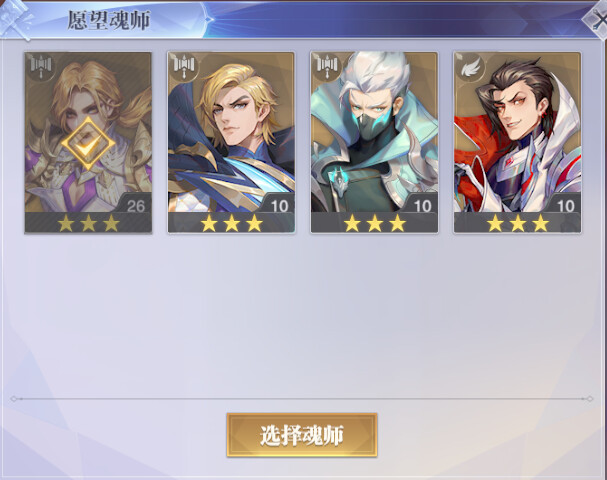Click the class icon on blonde card

click(184, 66)
